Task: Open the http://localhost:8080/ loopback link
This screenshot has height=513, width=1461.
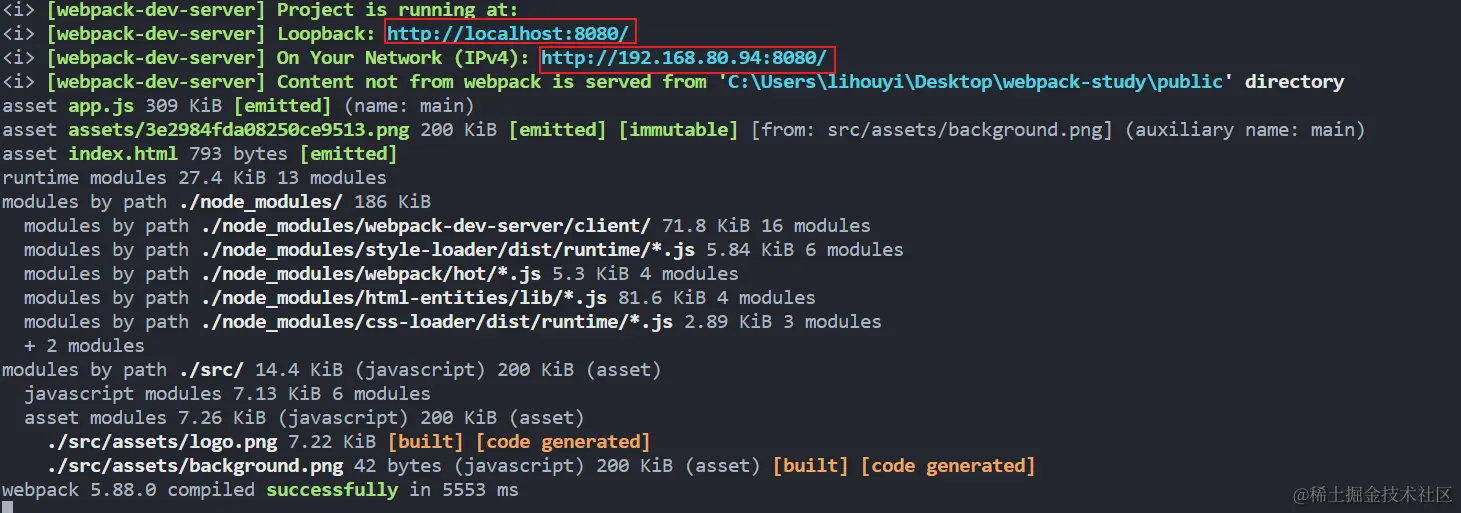Action: (x=509, y=34)
